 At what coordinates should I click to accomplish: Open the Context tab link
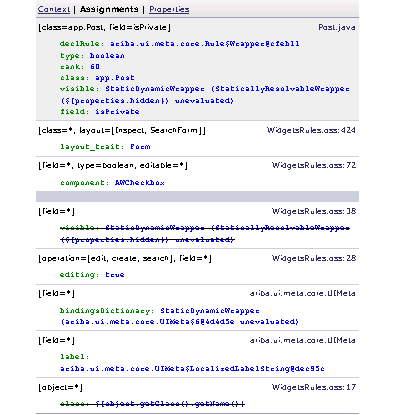click(54, 9)
